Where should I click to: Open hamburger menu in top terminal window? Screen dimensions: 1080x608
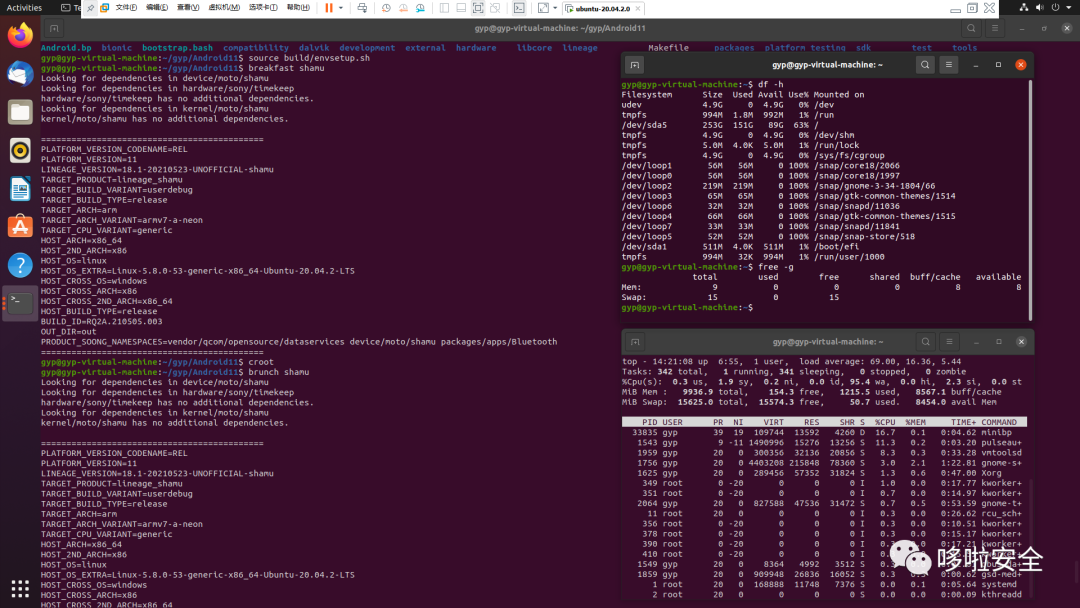[x=949, y=342]
